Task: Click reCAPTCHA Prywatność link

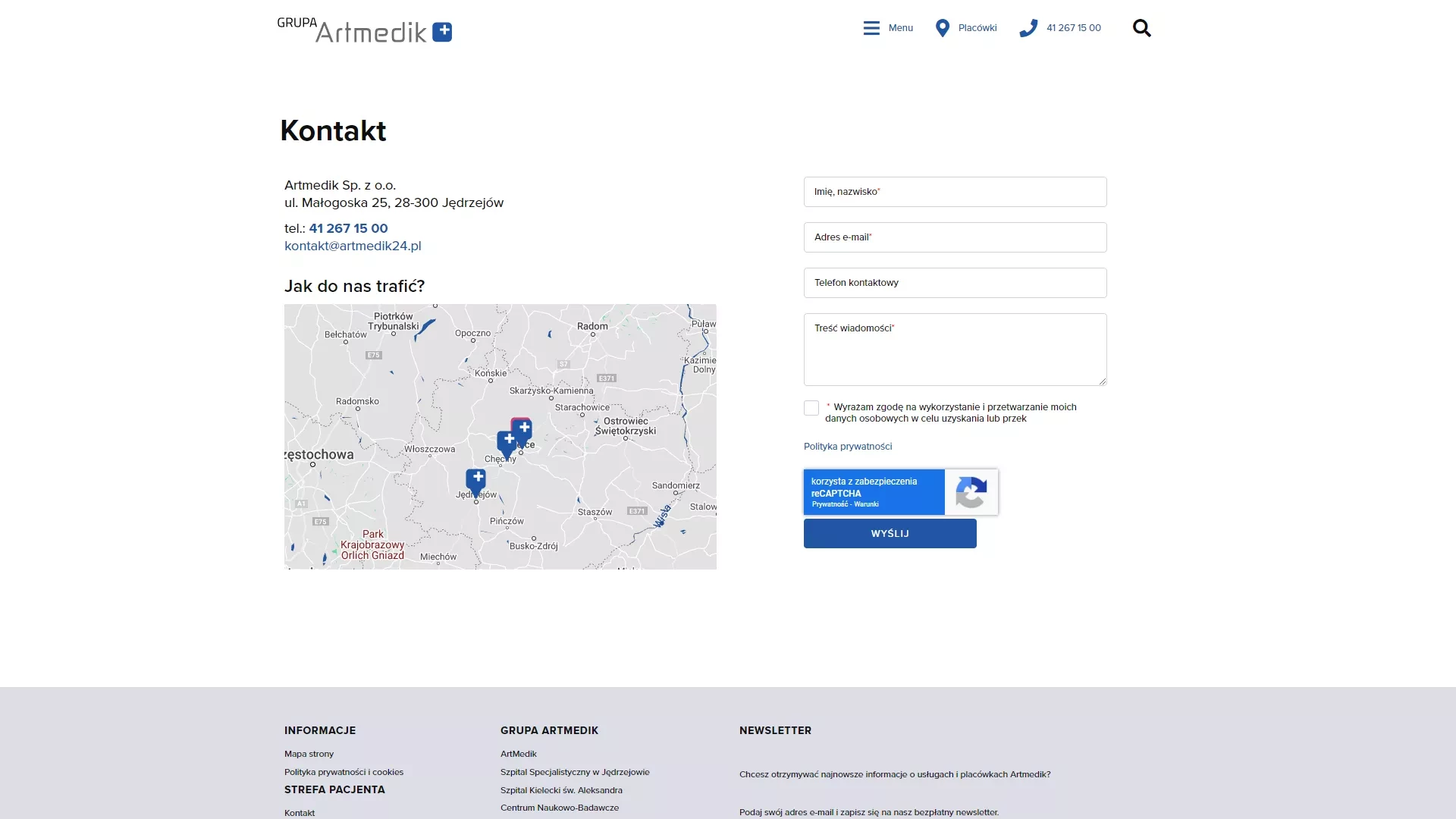Action: click(830, 504)
